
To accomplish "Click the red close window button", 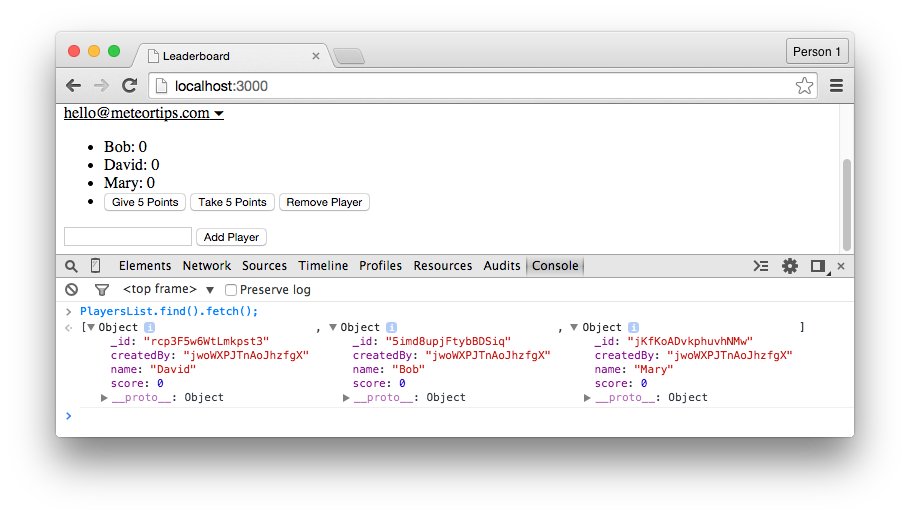I will point(74,51).
